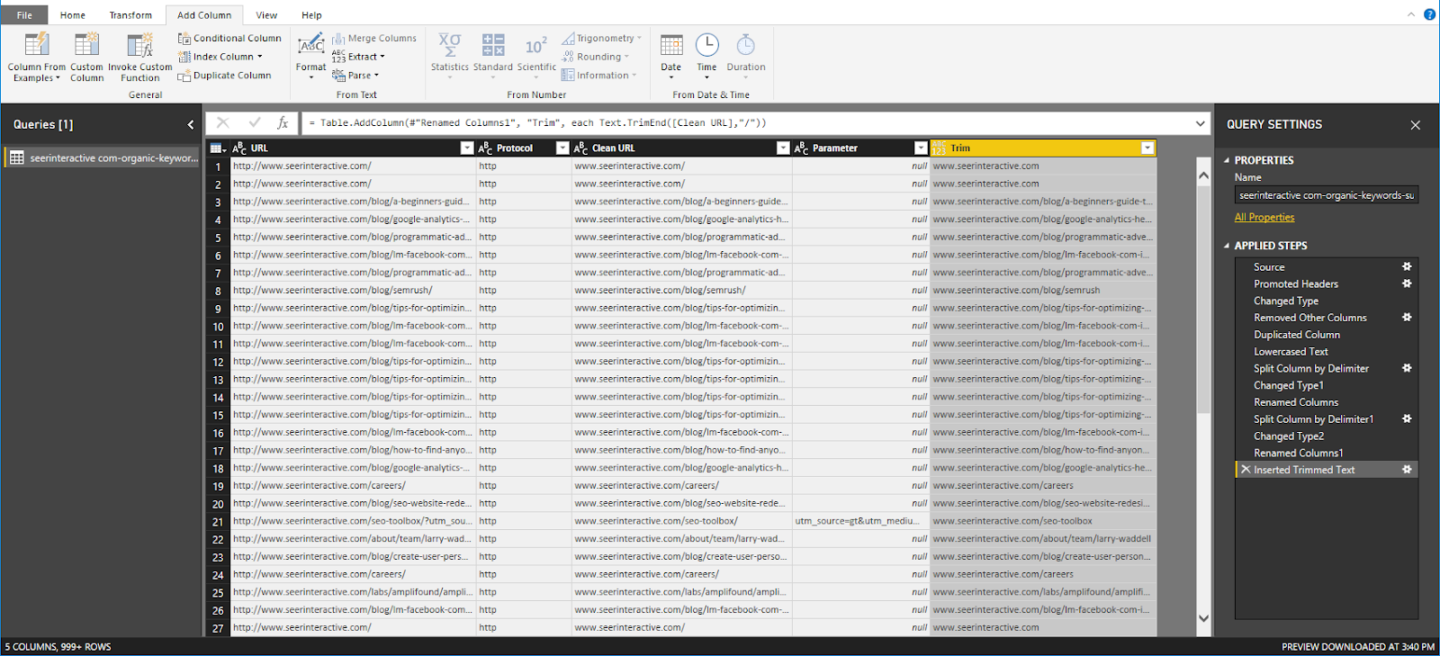
Task: Open the File menu
Action: (24, 15)
